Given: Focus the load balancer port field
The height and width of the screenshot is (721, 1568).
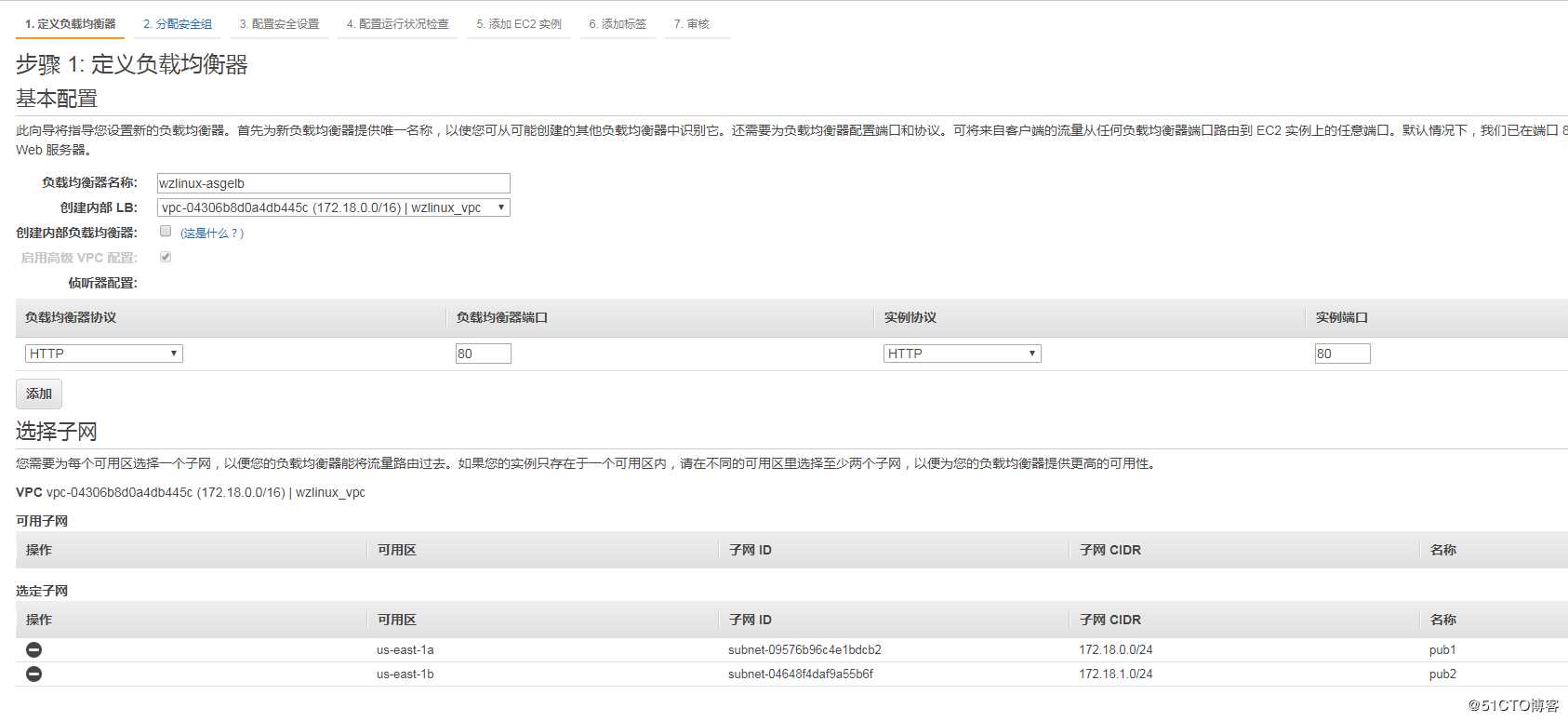Looking at the screenshot, I should [484, 354].
